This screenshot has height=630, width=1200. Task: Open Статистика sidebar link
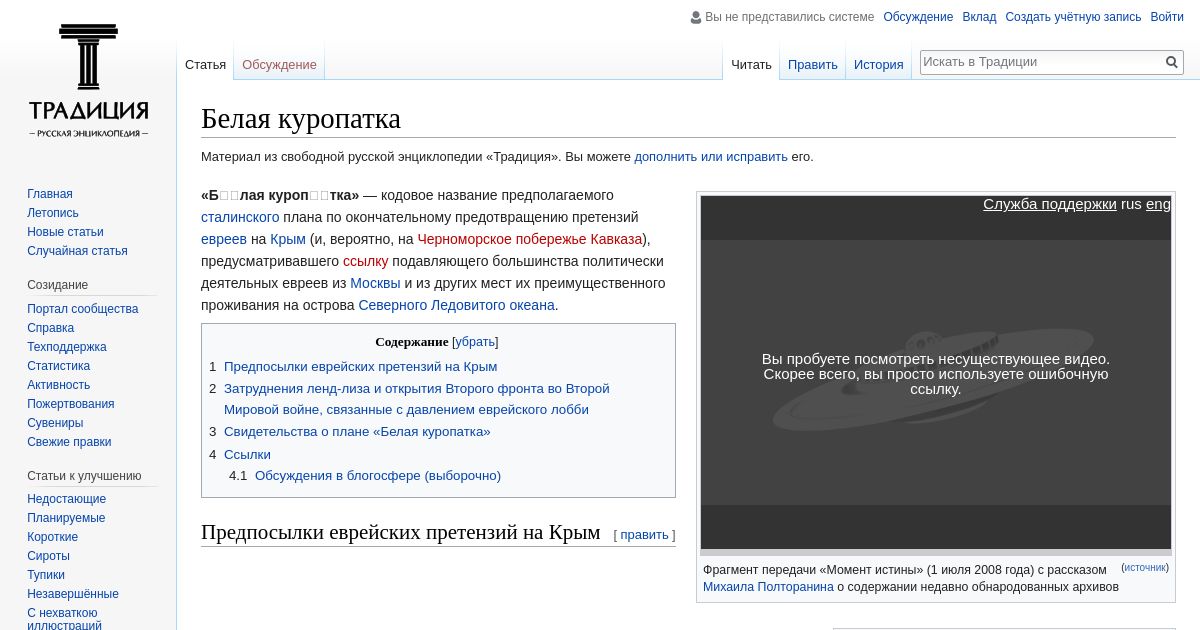[x=58, y=366]
